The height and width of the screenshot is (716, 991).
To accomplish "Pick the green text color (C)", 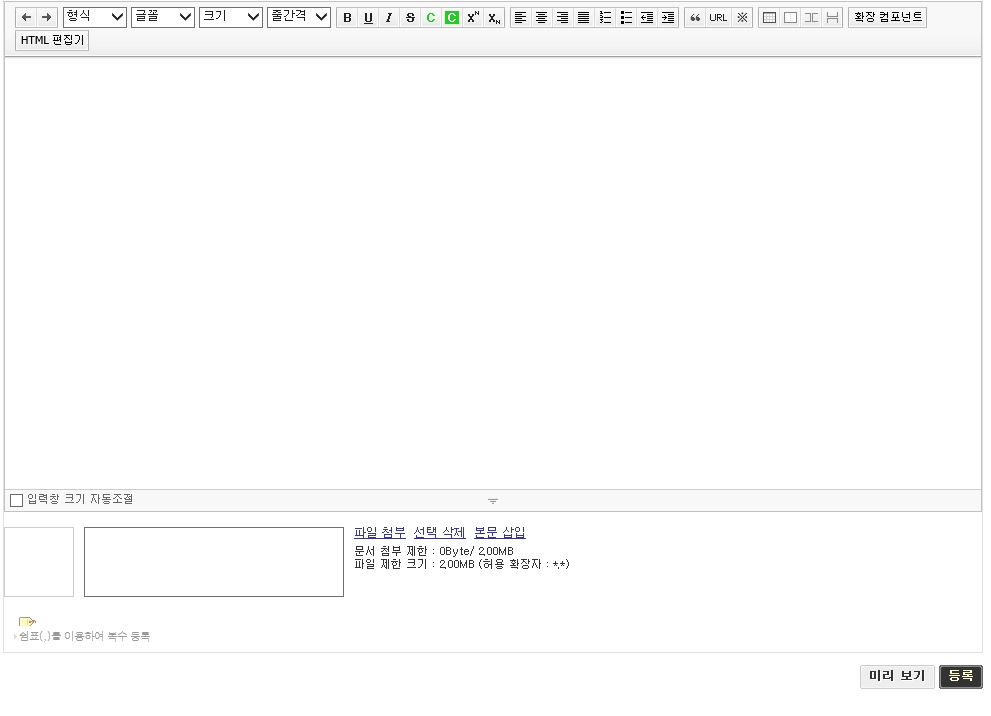I will pyautogui.click(x=431, y=18).
